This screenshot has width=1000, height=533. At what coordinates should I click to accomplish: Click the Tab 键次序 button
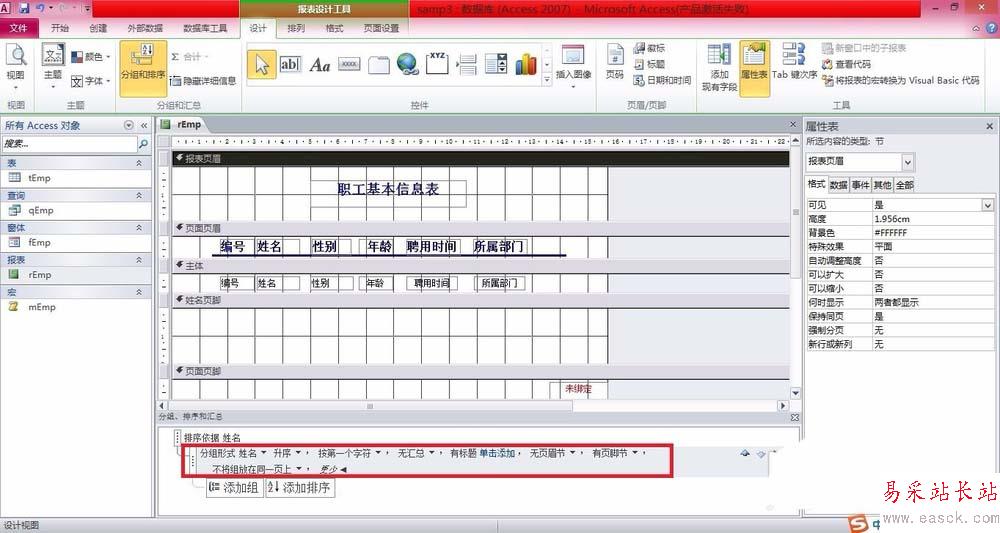795,62
